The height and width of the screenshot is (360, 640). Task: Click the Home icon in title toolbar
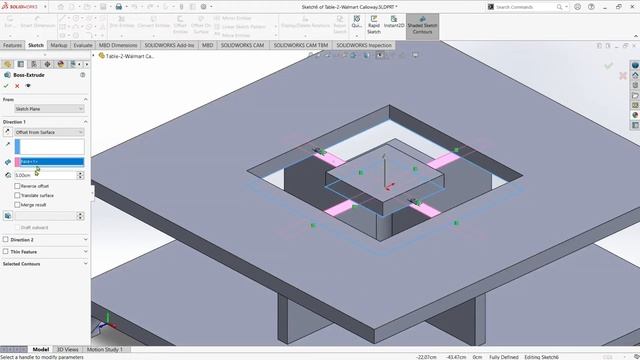[x=61, y=7]
